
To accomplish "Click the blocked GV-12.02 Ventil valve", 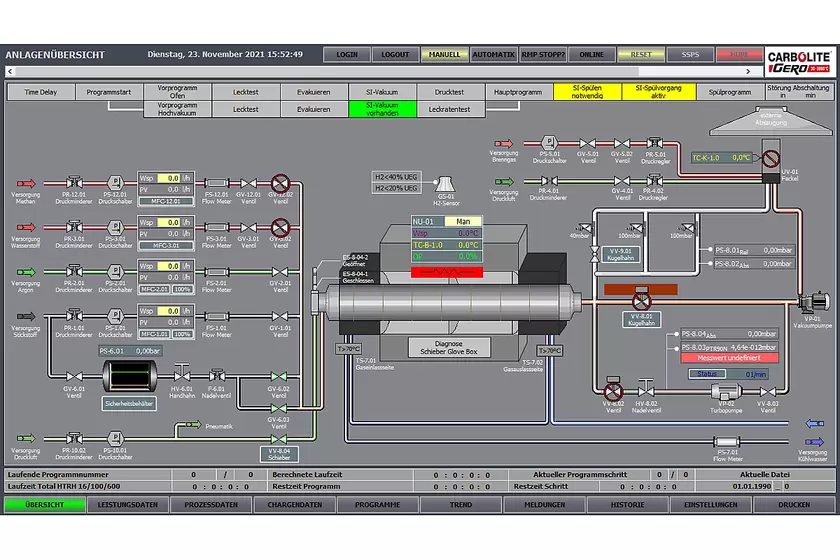I will pyautogui.click(x=280, y=183).
